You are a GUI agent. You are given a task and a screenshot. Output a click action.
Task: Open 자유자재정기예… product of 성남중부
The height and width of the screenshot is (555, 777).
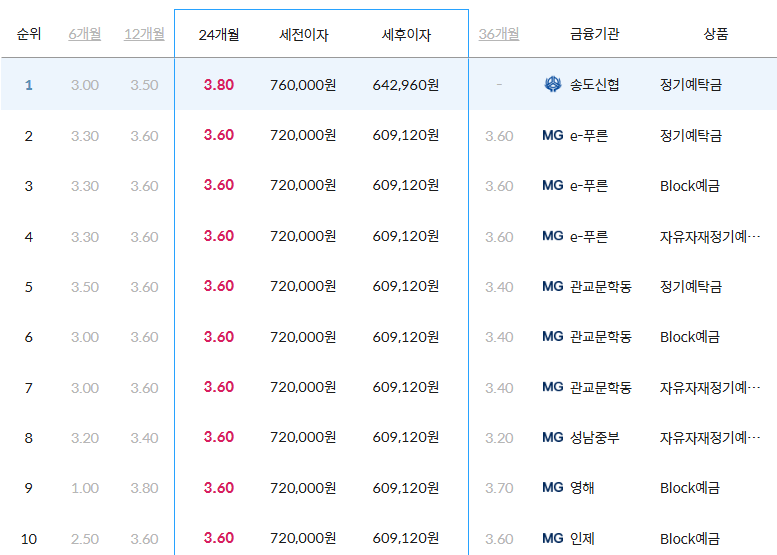710,438
